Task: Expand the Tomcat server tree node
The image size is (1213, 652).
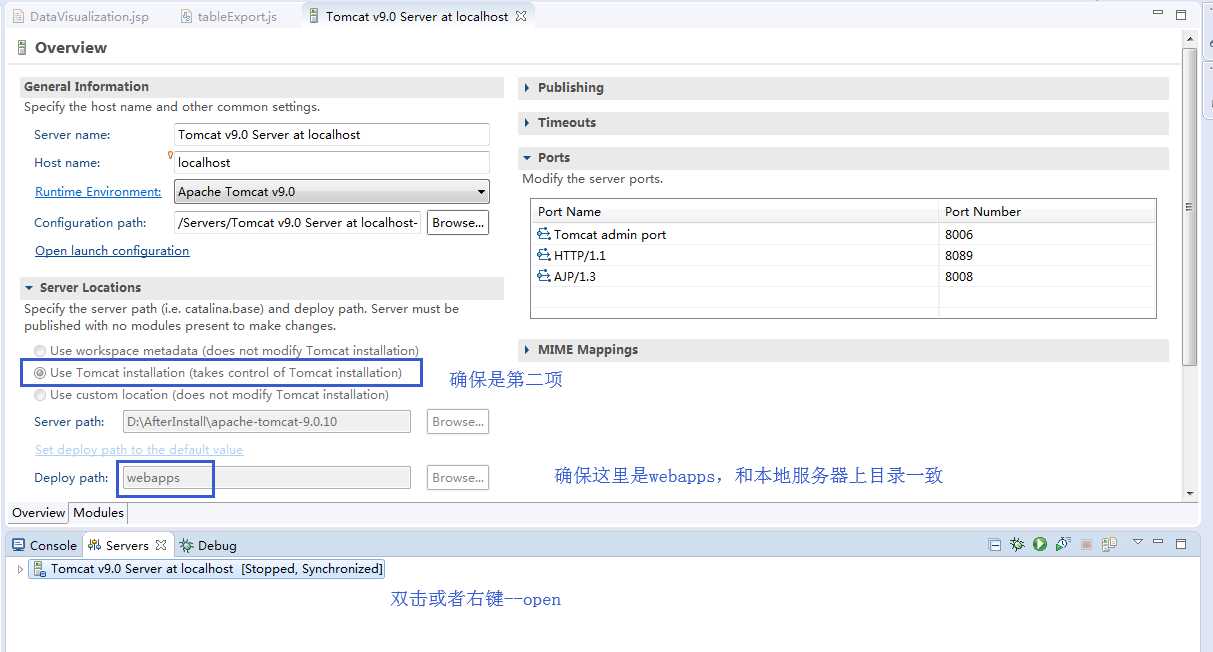Action: pyautogui.click(x=20, y=569)
